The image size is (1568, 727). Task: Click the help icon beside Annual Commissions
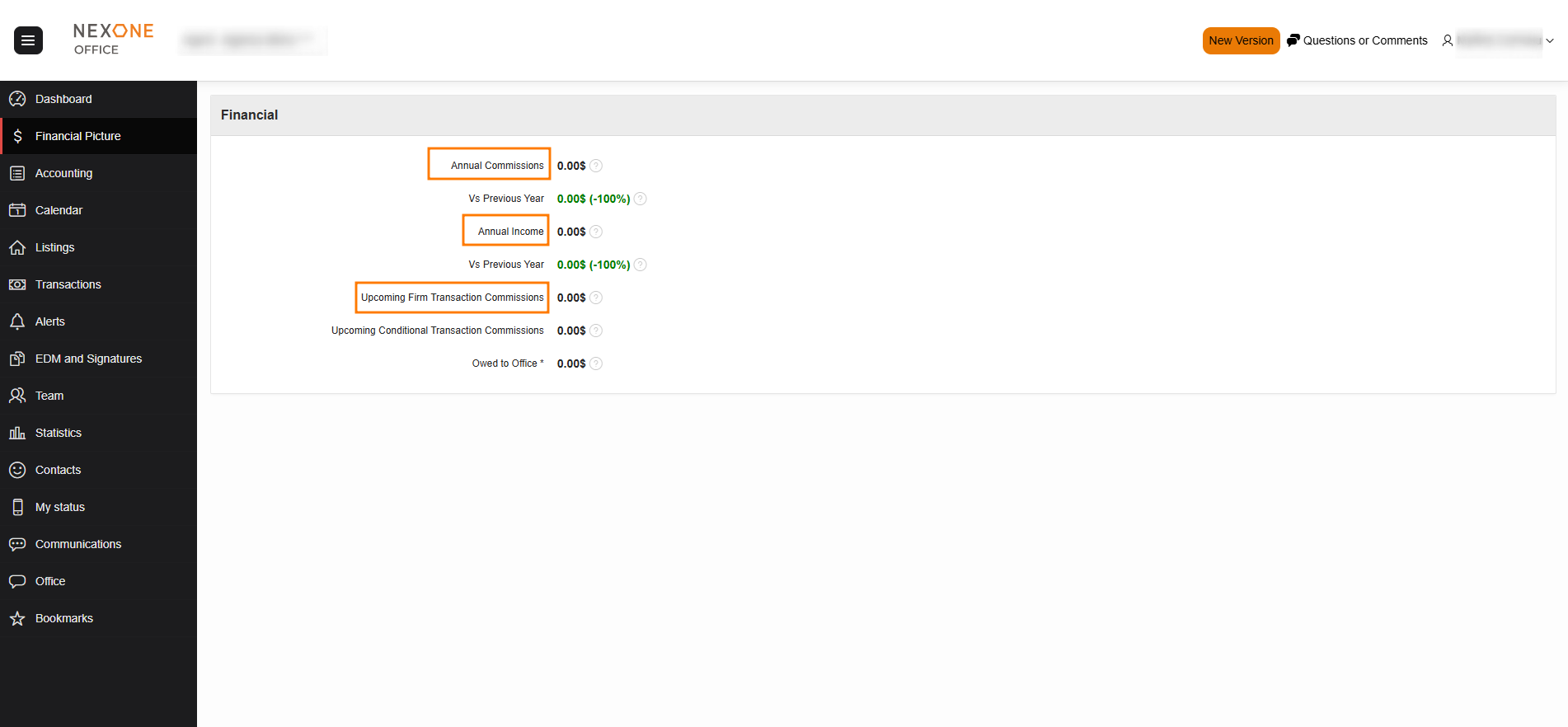[596, 166]
